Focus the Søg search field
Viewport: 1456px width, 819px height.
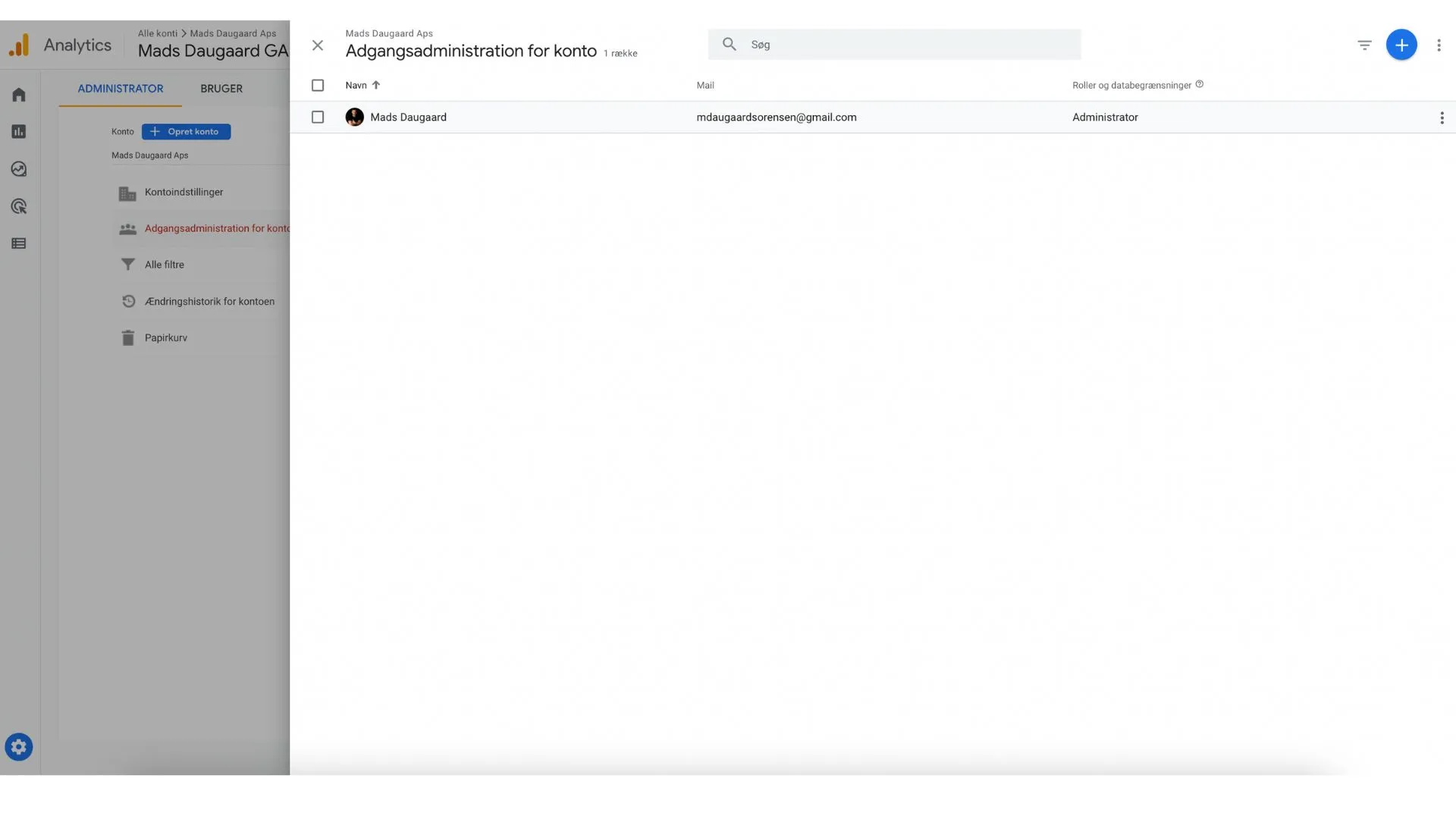pos(895,45)
